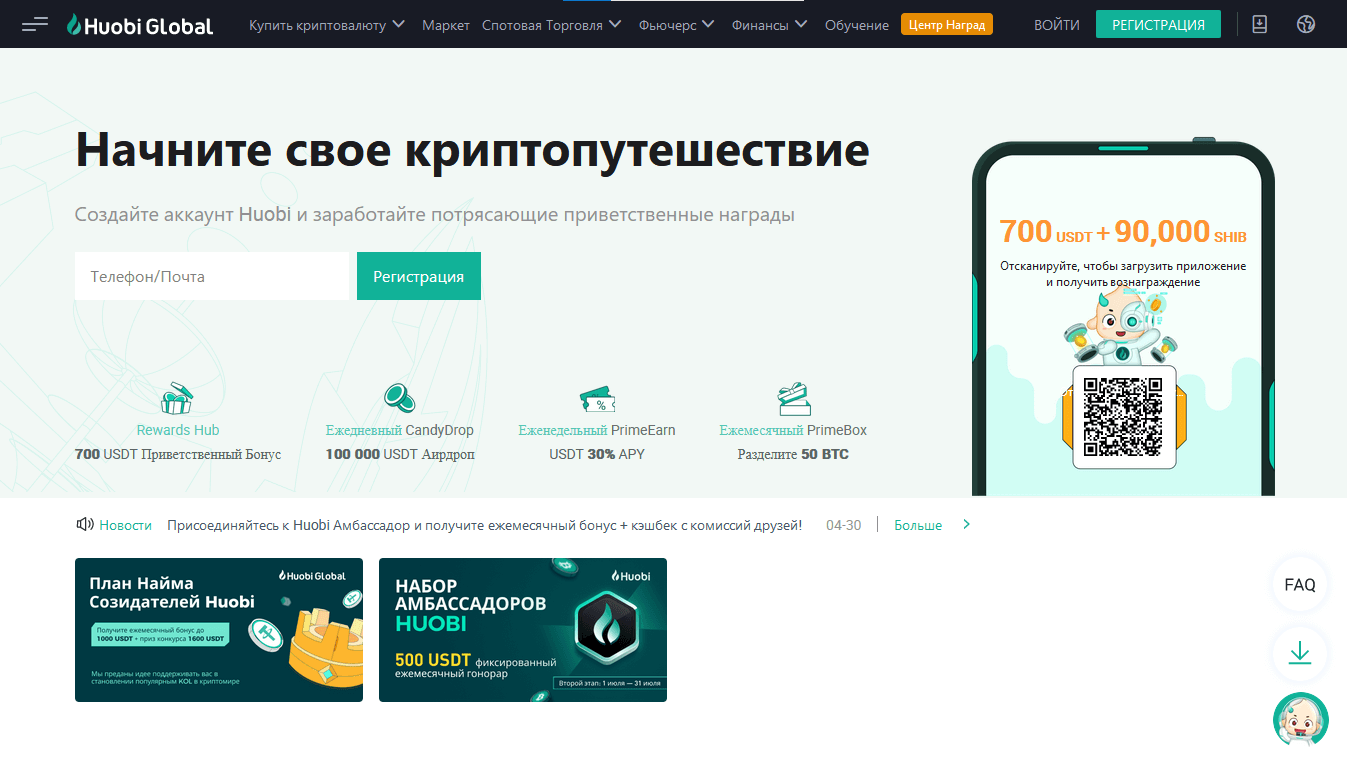Focus the Телефон/Почта input field
The height and width of the screenshot is (759, 1347).
pos(211,276)
